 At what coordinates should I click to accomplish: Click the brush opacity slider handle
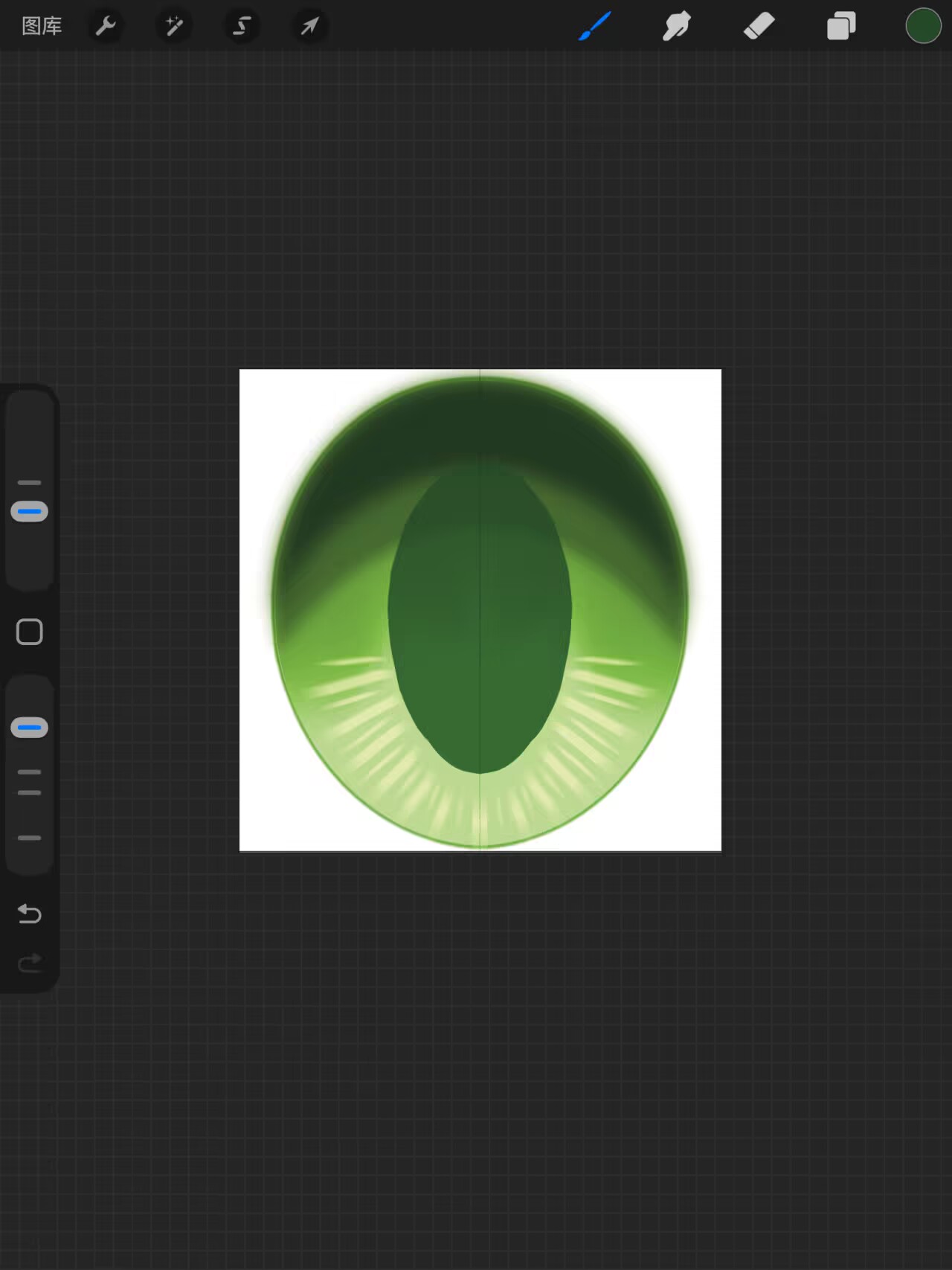pos(30,728)
